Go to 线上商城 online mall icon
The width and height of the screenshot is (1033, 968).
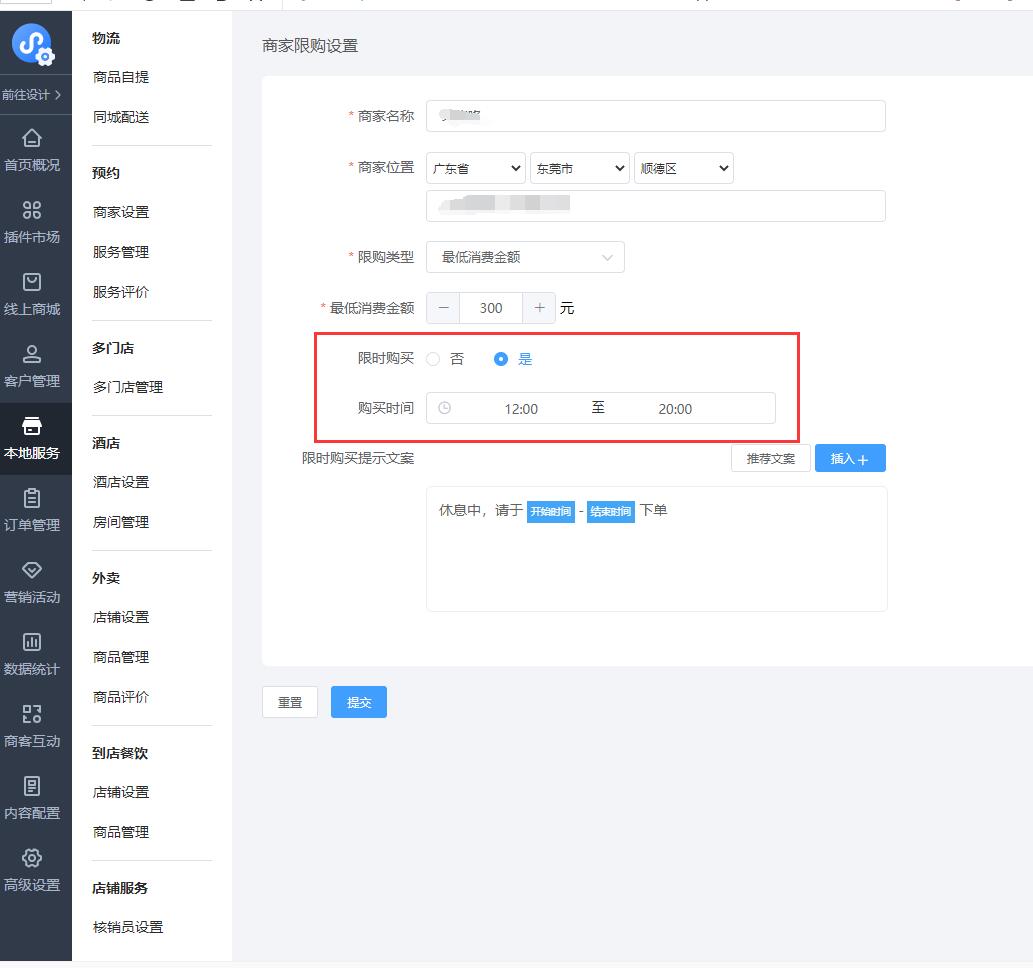pyautogui.click(x=32, y=282)
